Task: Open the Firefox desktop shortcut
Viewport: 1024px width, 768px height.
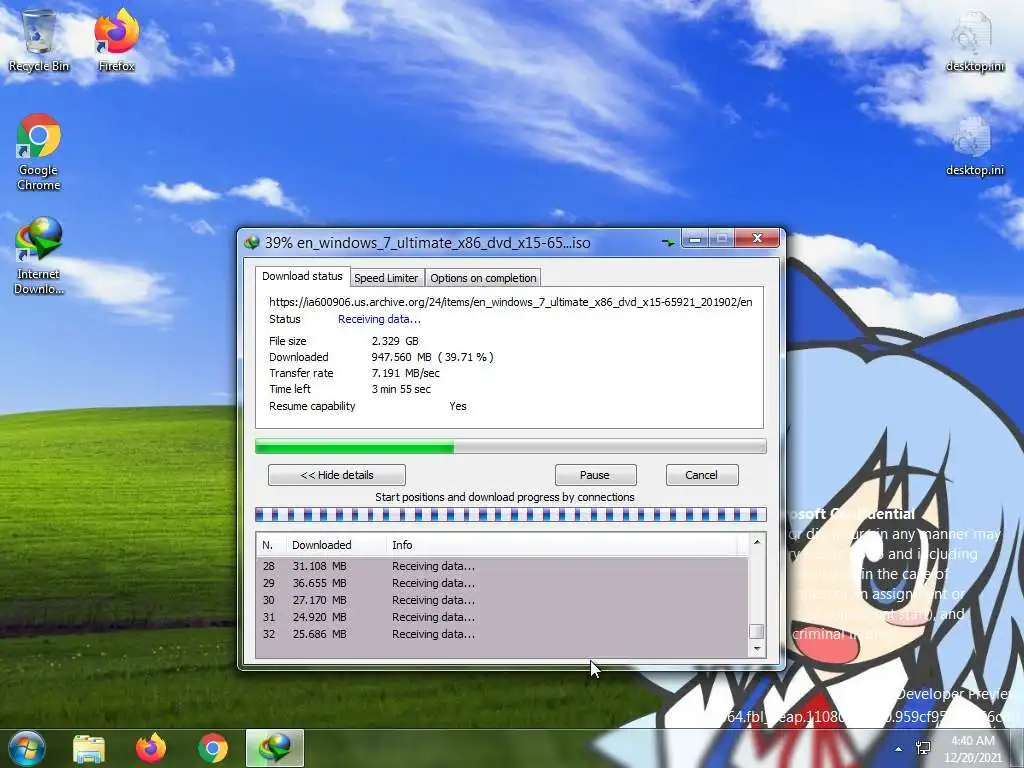Action: click(x=116, y=40)
